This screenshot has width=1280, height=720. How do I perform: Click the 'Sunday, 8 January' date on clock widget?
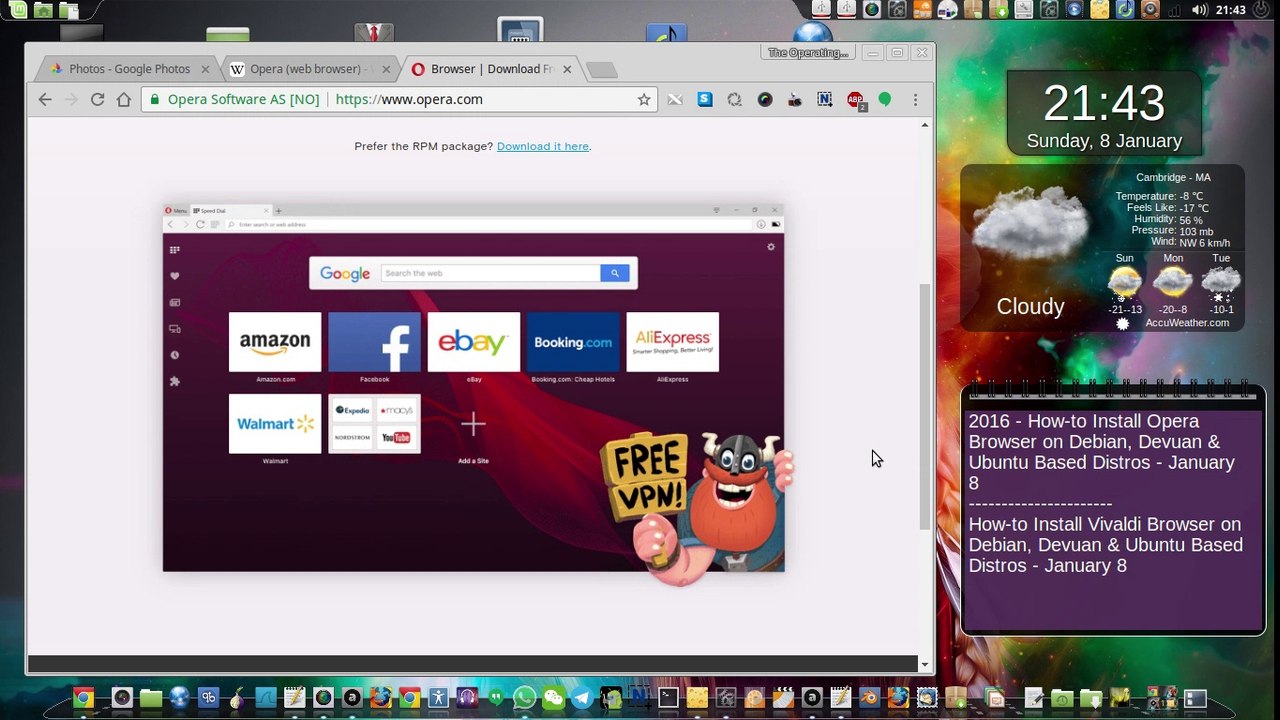tap(1104, 141)
